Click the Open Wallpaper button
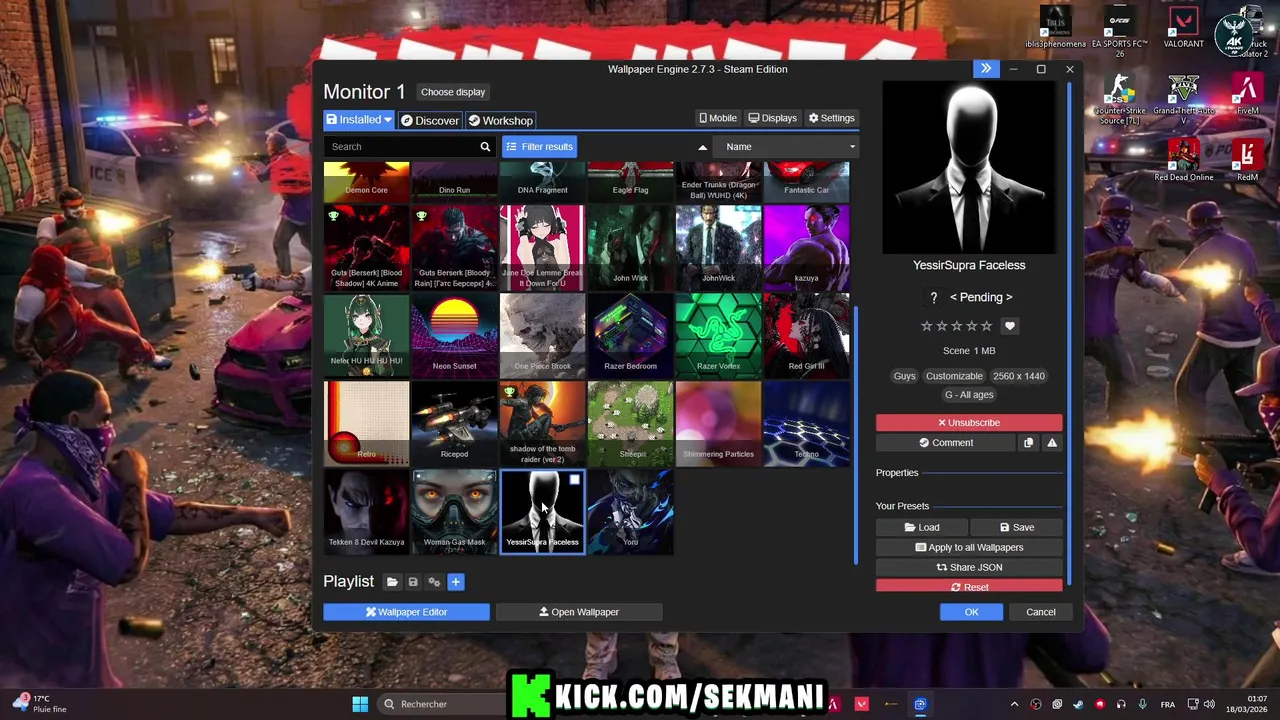The image size is (1280, 720). [x=579, y=612]
